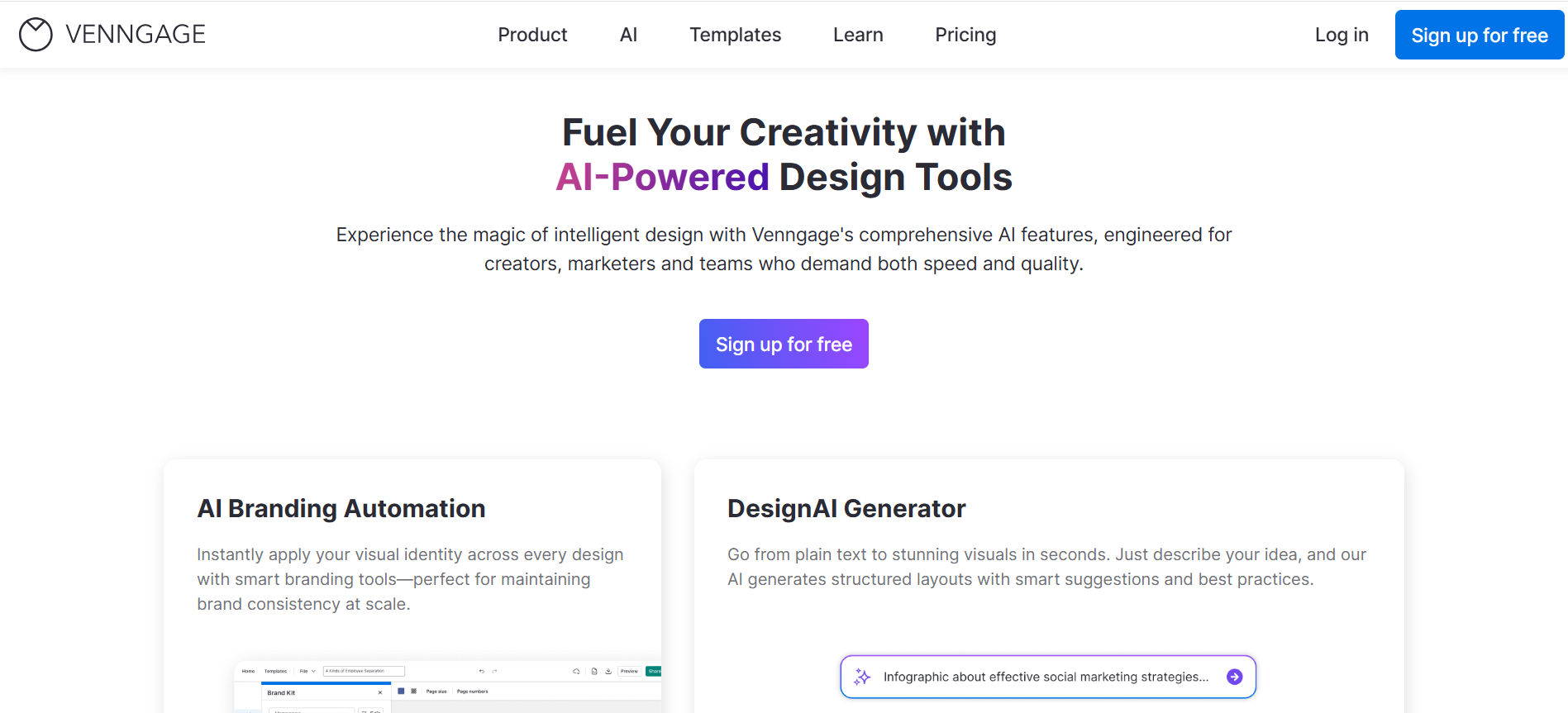Click the purple hero Sign up for free button
This screenshot has width=1568, height=713.
pos(784,344)
